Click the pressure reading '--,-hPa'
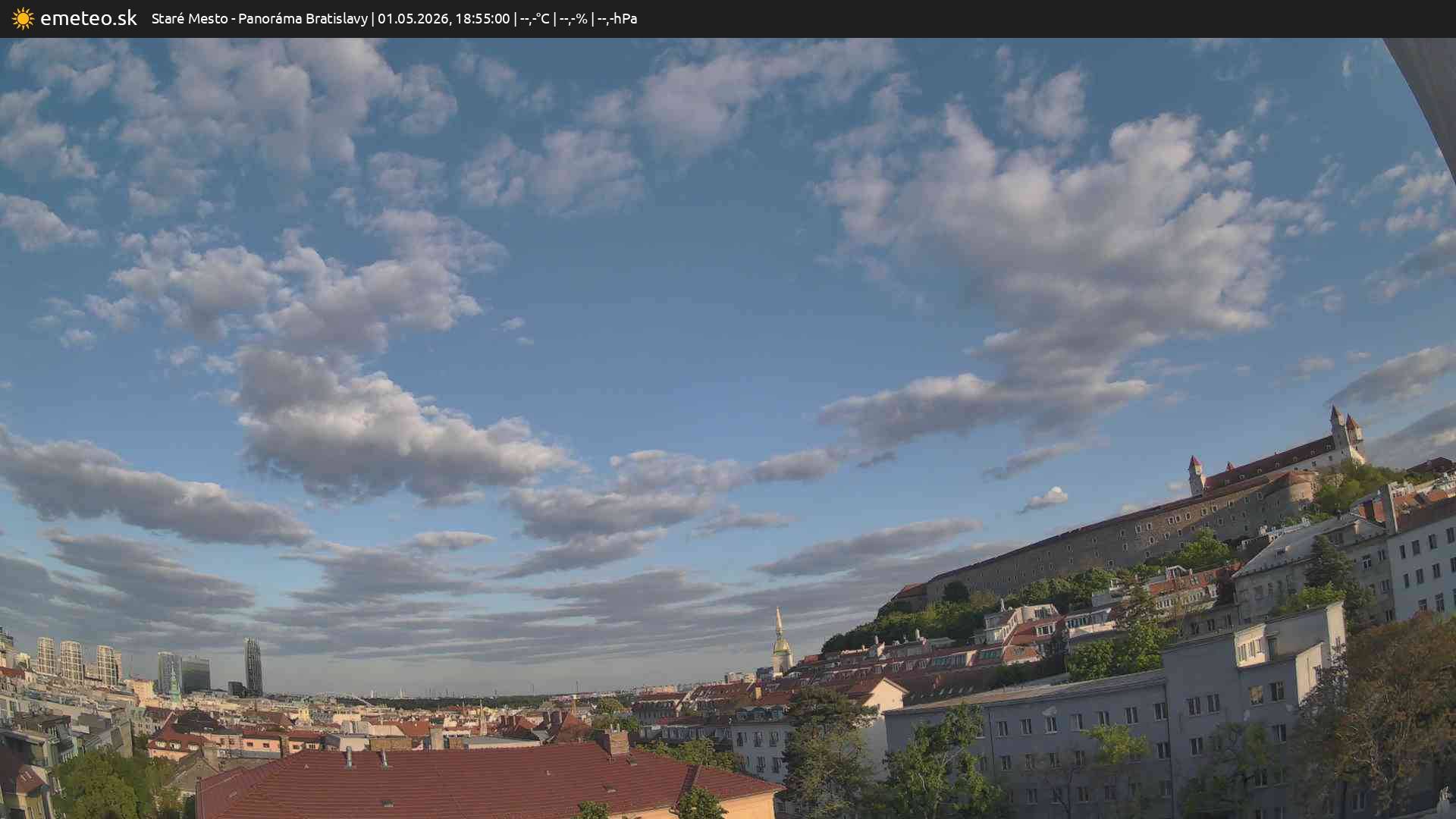This screenshot has height=819, width=1456. (x=617, y=18)
